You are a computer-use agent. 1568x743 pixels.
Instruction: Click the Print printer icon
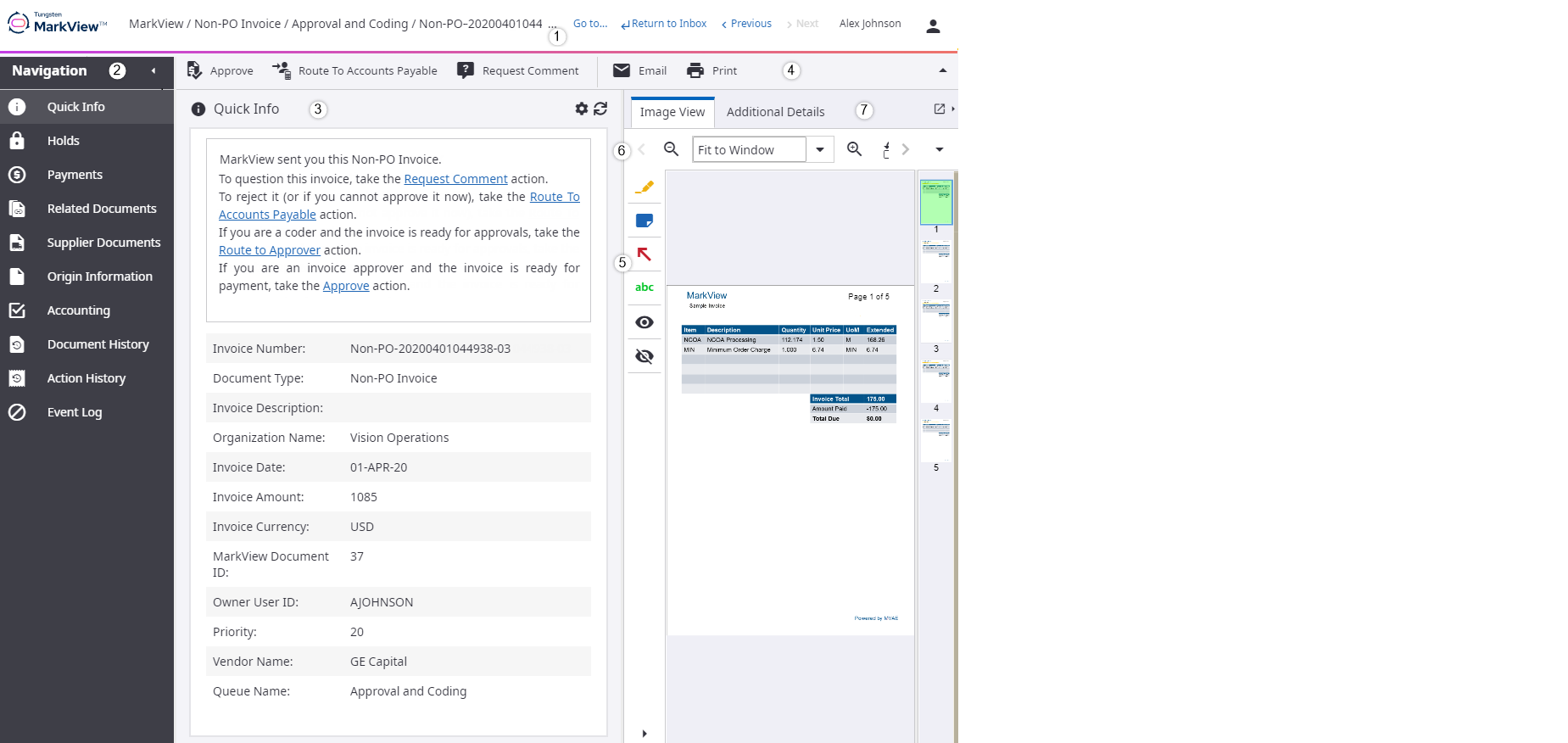[695, 70]
